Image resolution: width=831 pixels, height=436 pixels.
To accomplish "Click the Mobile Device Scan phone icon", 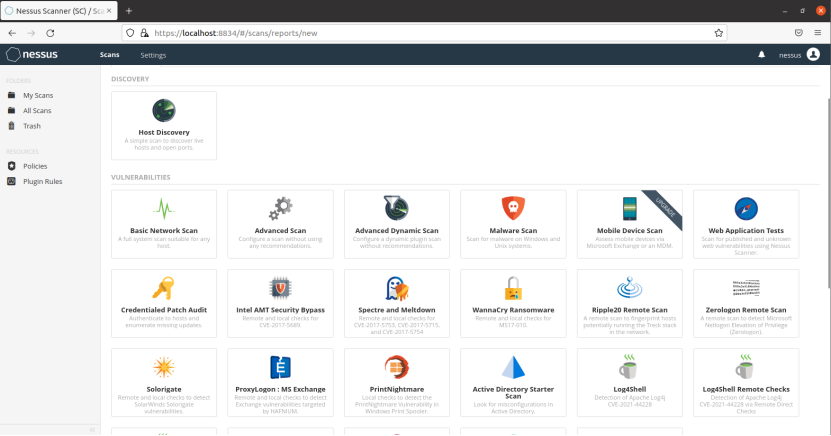I will (x=630, y=208).
